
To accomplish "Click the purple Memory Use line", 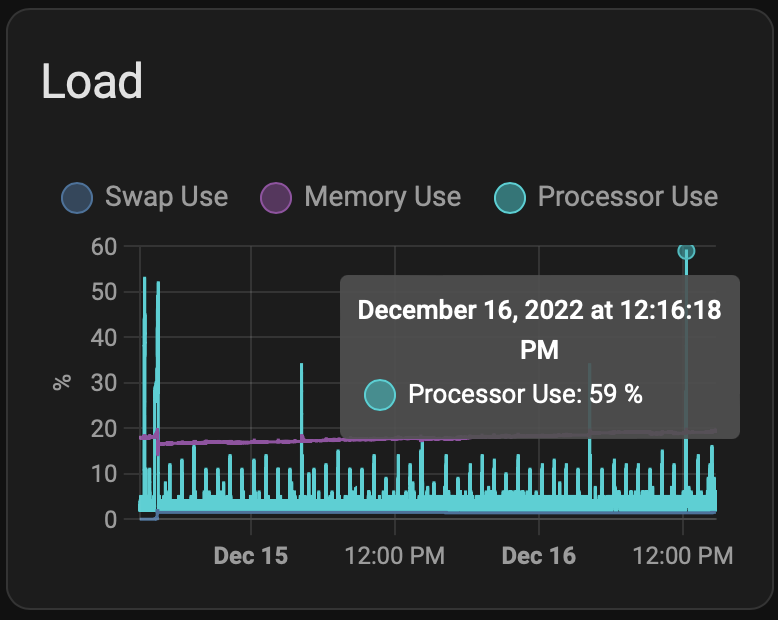I will pyautogui.click(x=250, y=440).
